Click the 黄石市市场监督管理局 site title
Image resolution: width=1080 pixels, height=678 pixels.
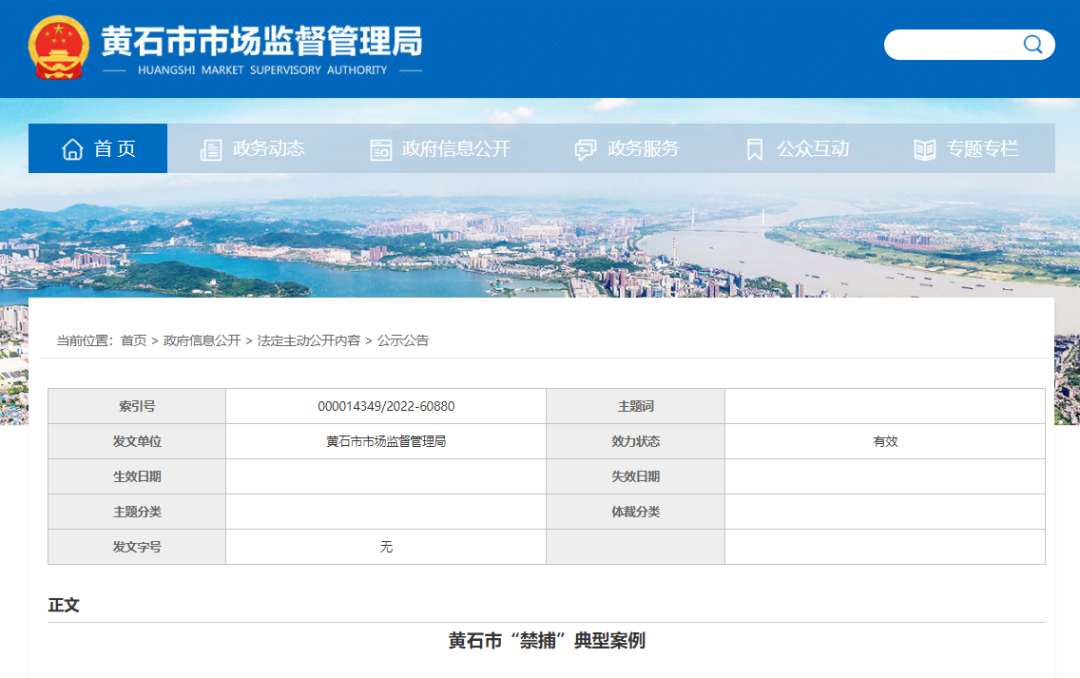(x=262, y=42)
